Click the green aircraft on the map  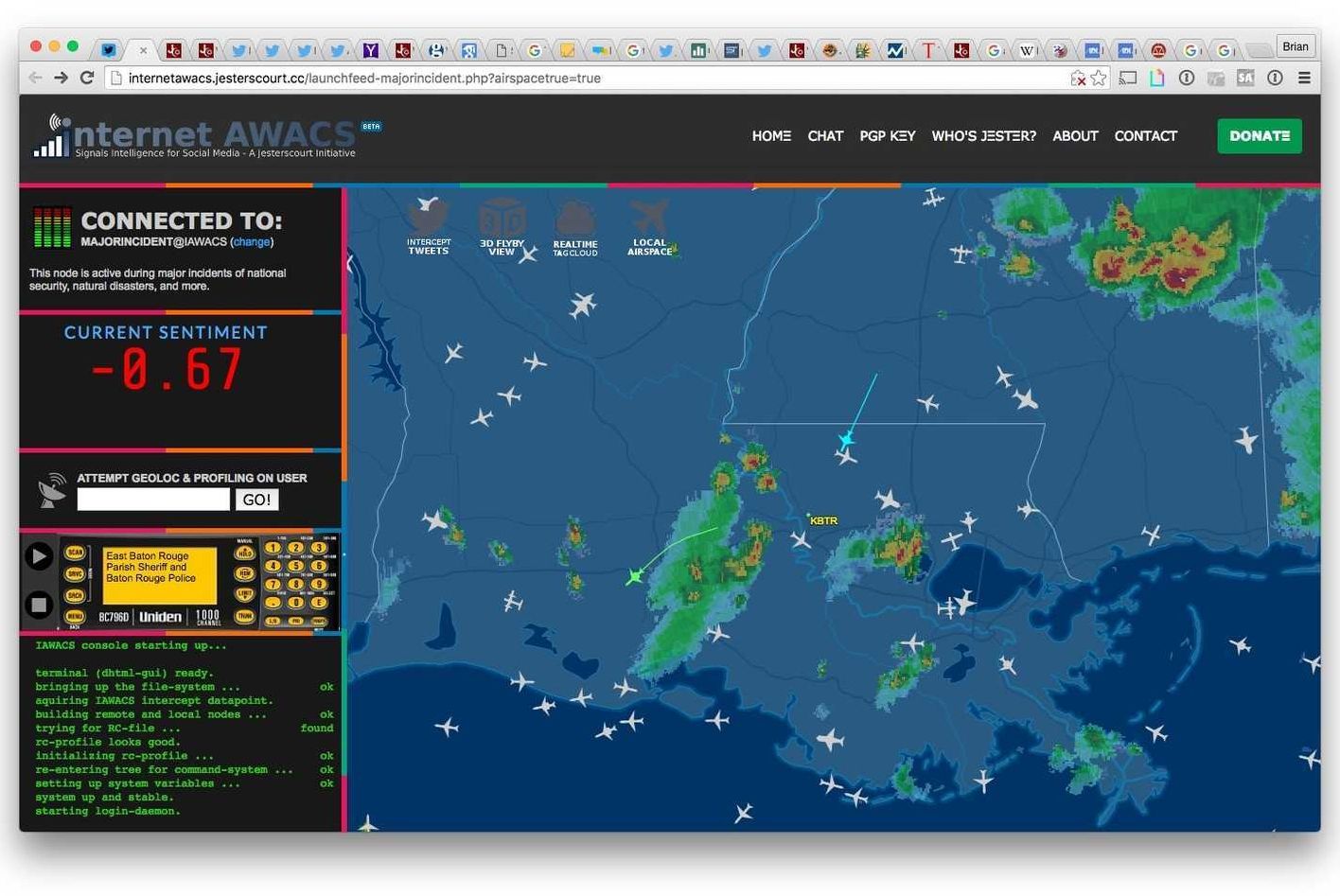pyautogui.click(x=635, y=575)
